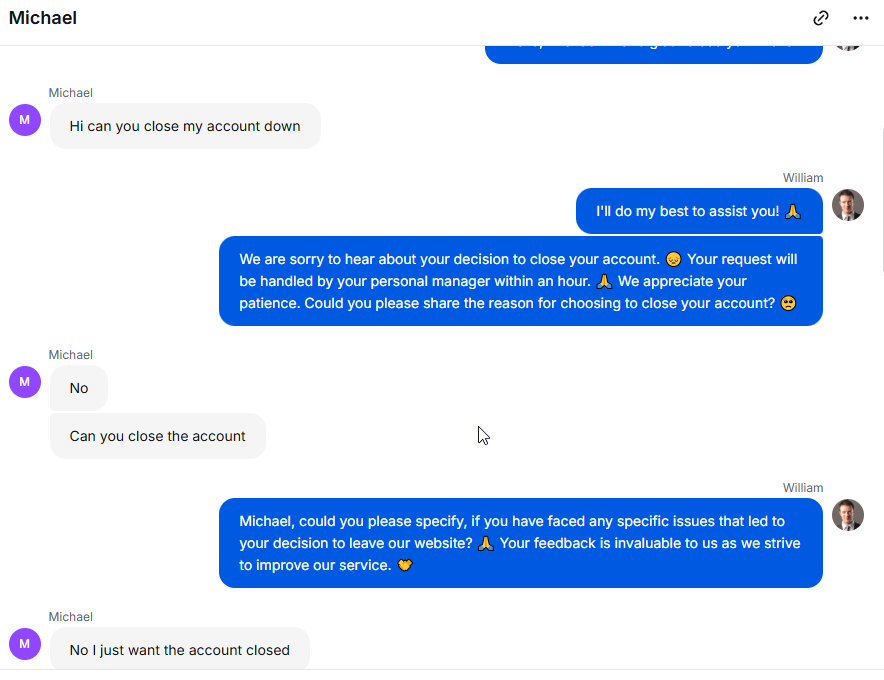Viewport: 884px width, 680px height.
Task: Click Michael's avatar beside "account closed" message
Action: coord(25,644)
